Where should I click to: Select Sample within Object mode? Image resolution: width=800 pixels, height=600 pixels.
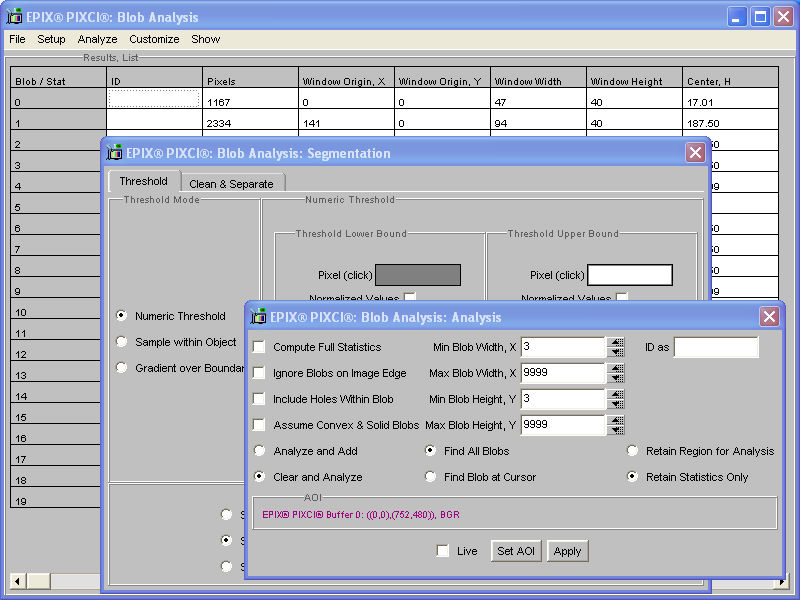pyautogui.click(x=121, y=342)
